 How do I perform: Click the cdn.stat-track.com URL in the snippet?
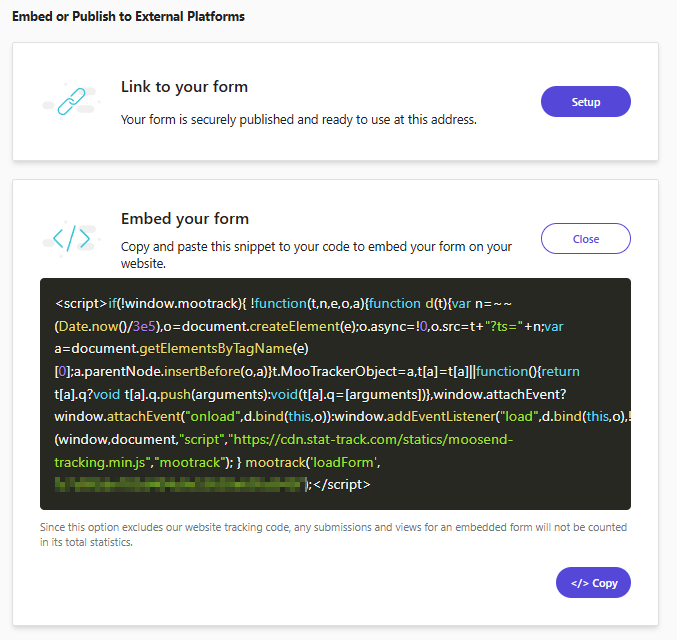click(345, 440)
